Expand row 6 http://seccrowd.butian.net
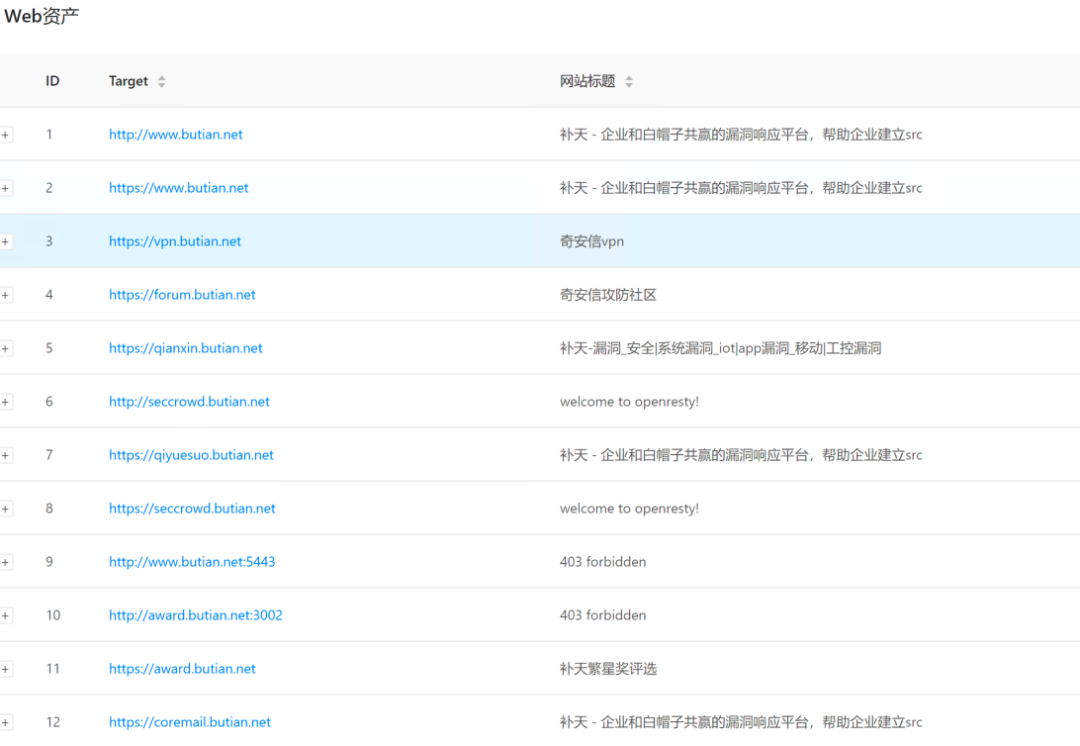 click(x=6, y=402)
